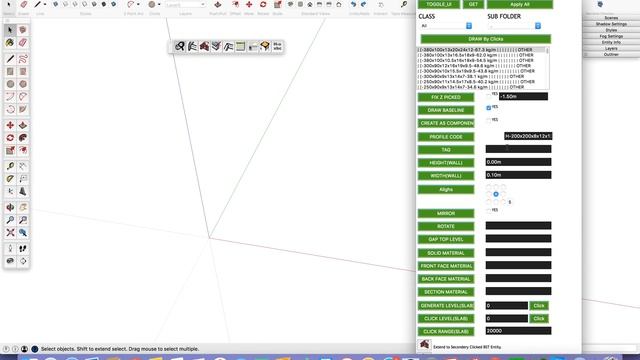Click the Undo arrow in top toolbar
The height and width of the screenshot is (360, 640).
pos(353,4)
